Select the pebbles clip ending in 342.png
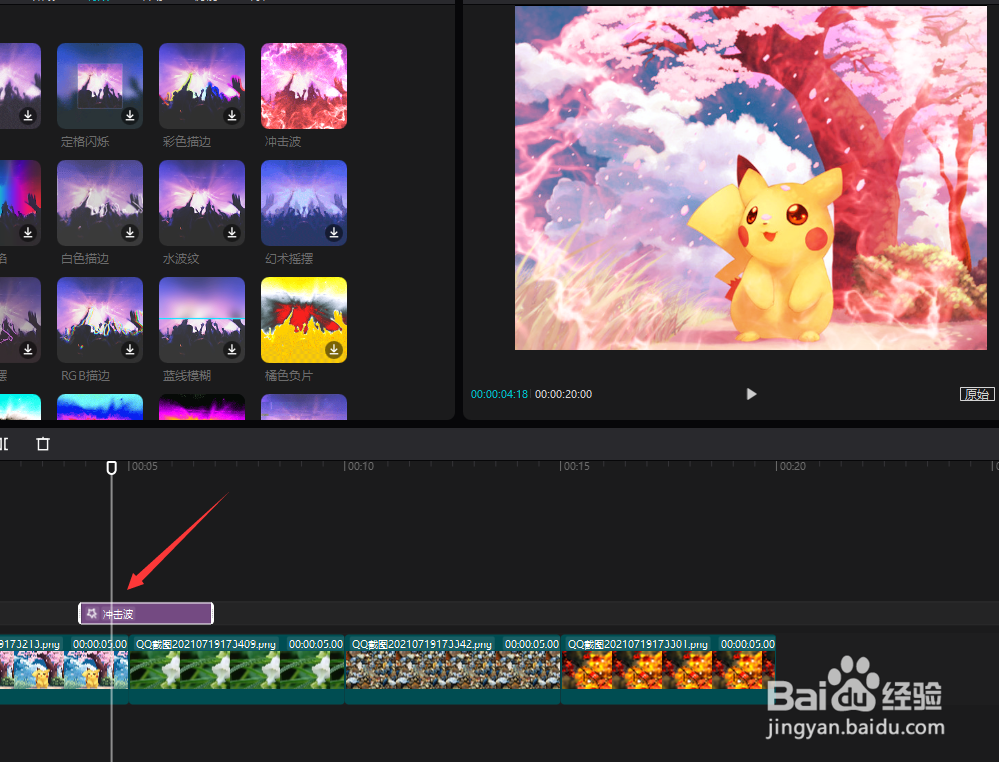 (452, 669)
